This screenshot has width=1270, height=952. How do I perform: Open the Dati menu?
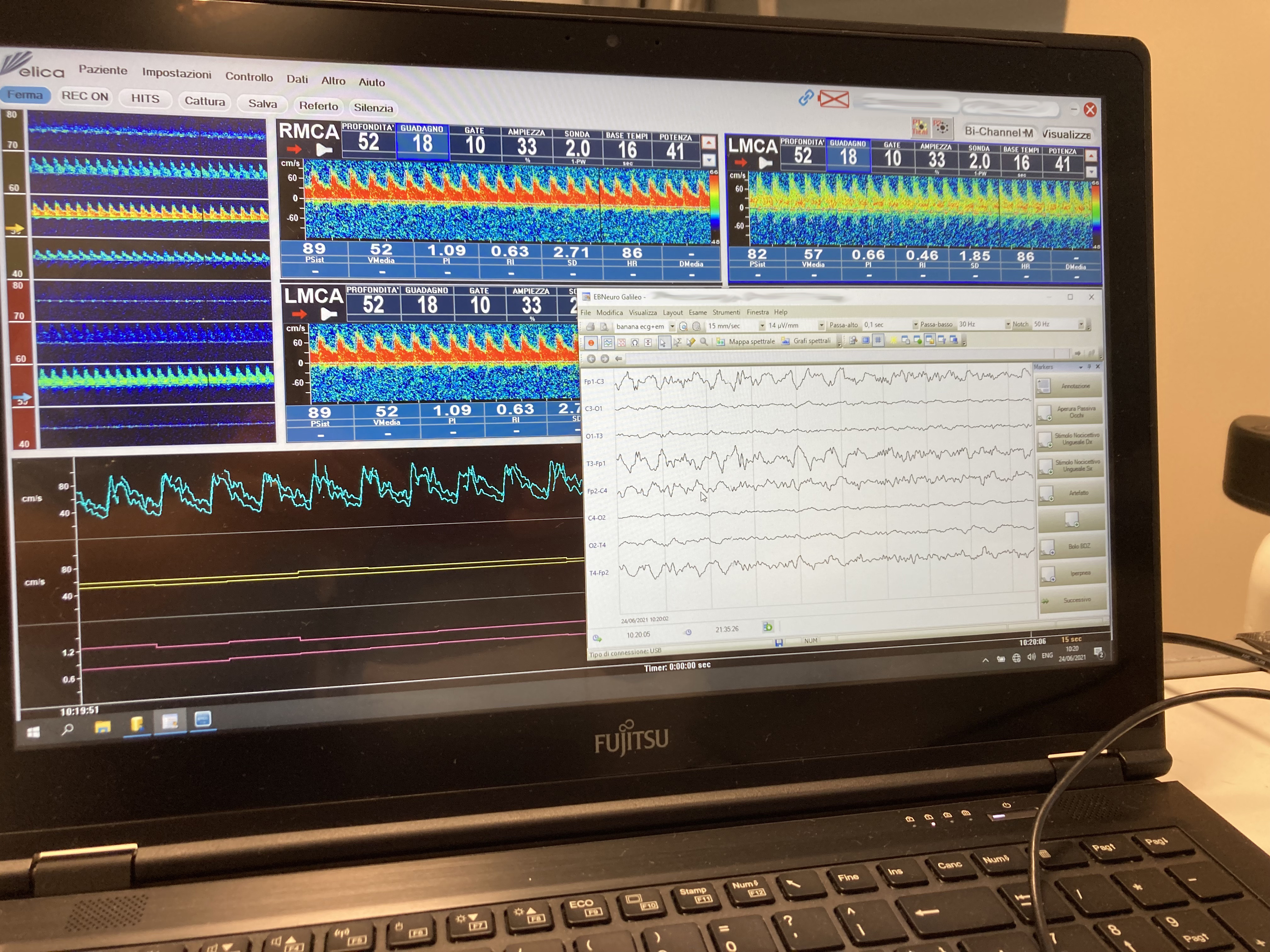click(297, 79)
